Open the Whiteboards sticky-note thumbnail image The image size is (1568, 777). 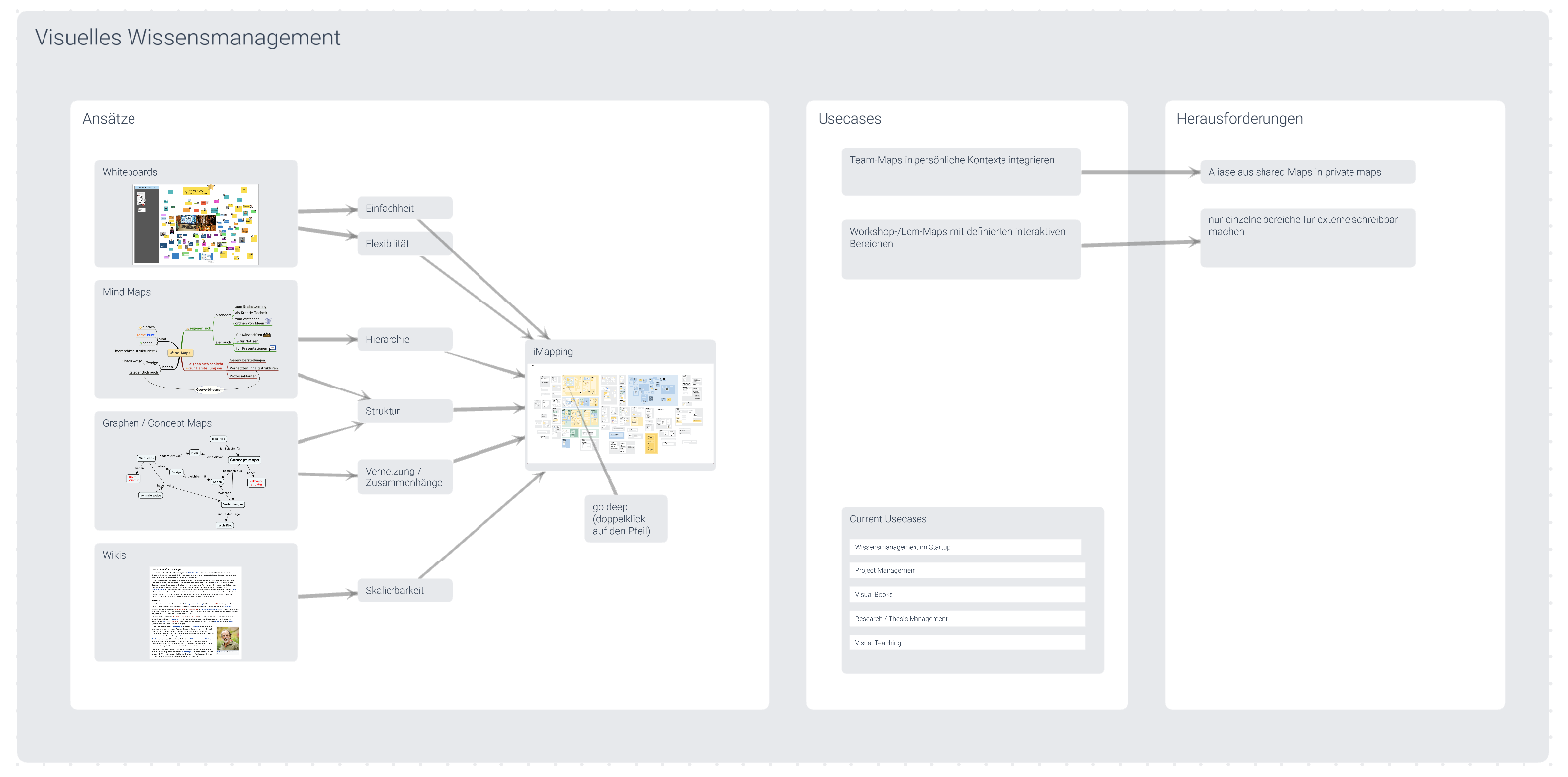(x=196, y=223)
